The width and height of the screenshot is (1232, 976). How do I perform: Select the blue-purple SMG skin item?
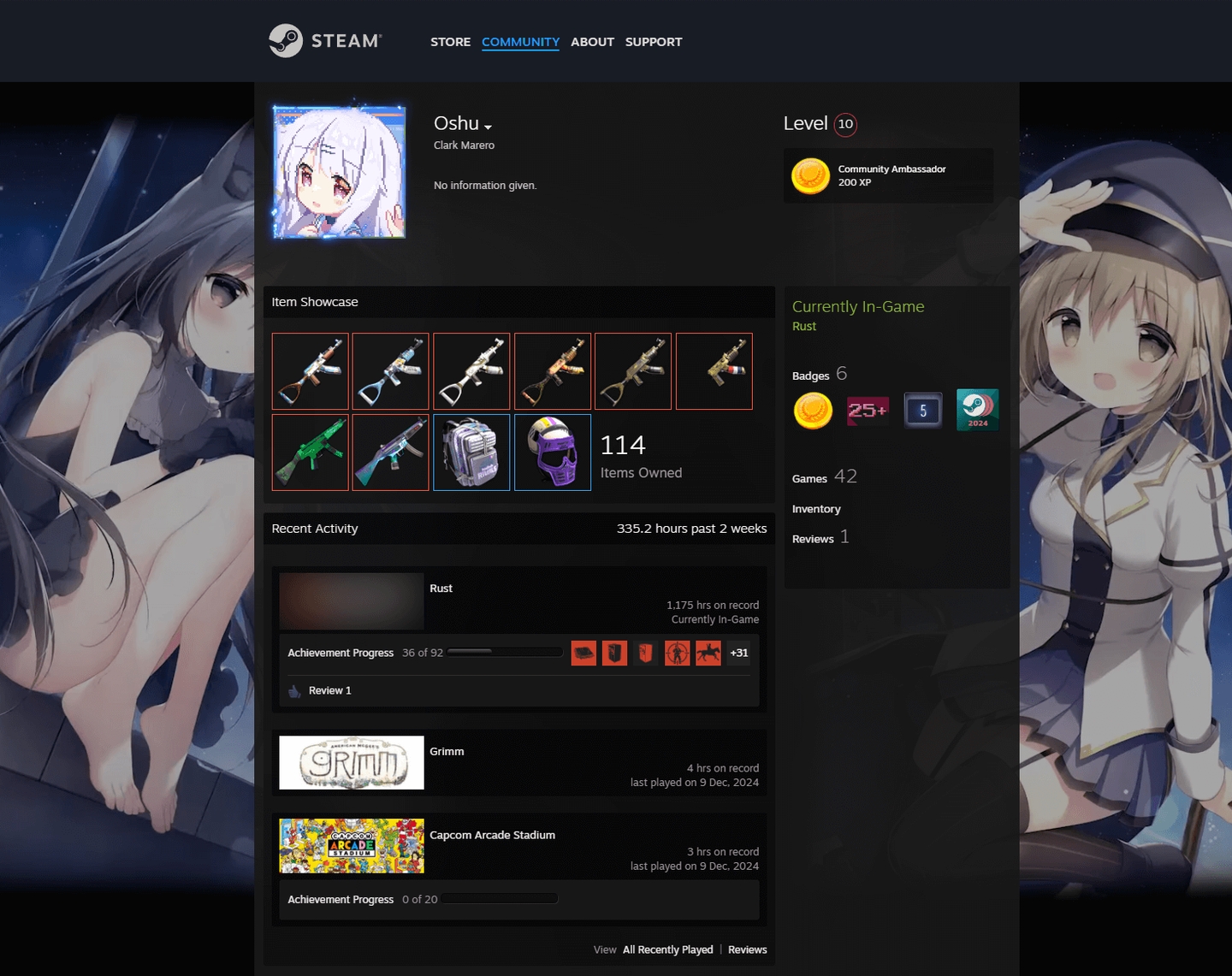coord(391,453)
